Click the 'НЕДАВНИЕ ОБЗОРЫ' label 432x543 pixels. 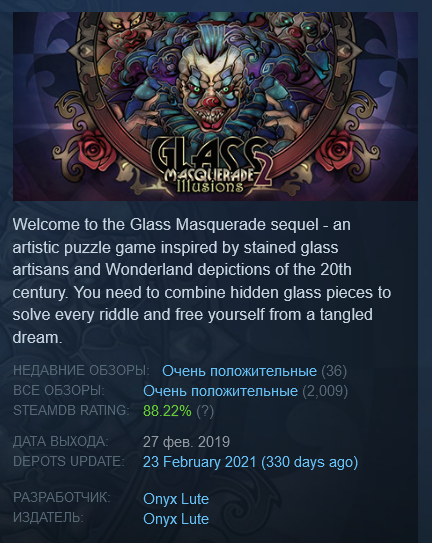coord(81,370)
